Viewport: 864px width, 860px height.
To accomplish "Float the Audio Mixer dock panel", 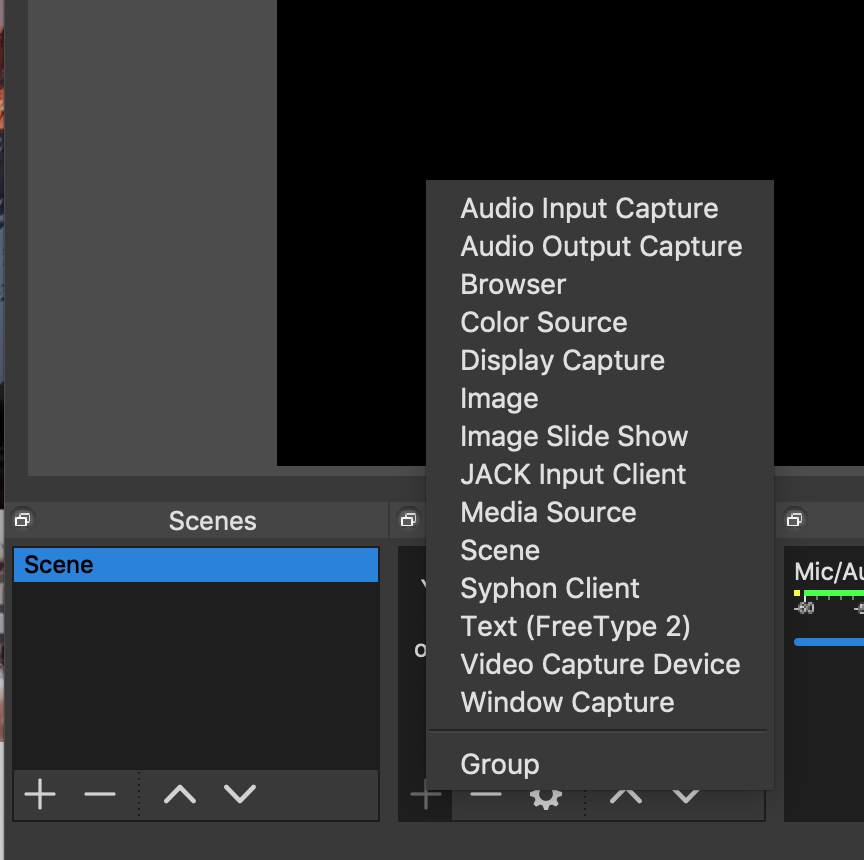I will tap(794, 520).
